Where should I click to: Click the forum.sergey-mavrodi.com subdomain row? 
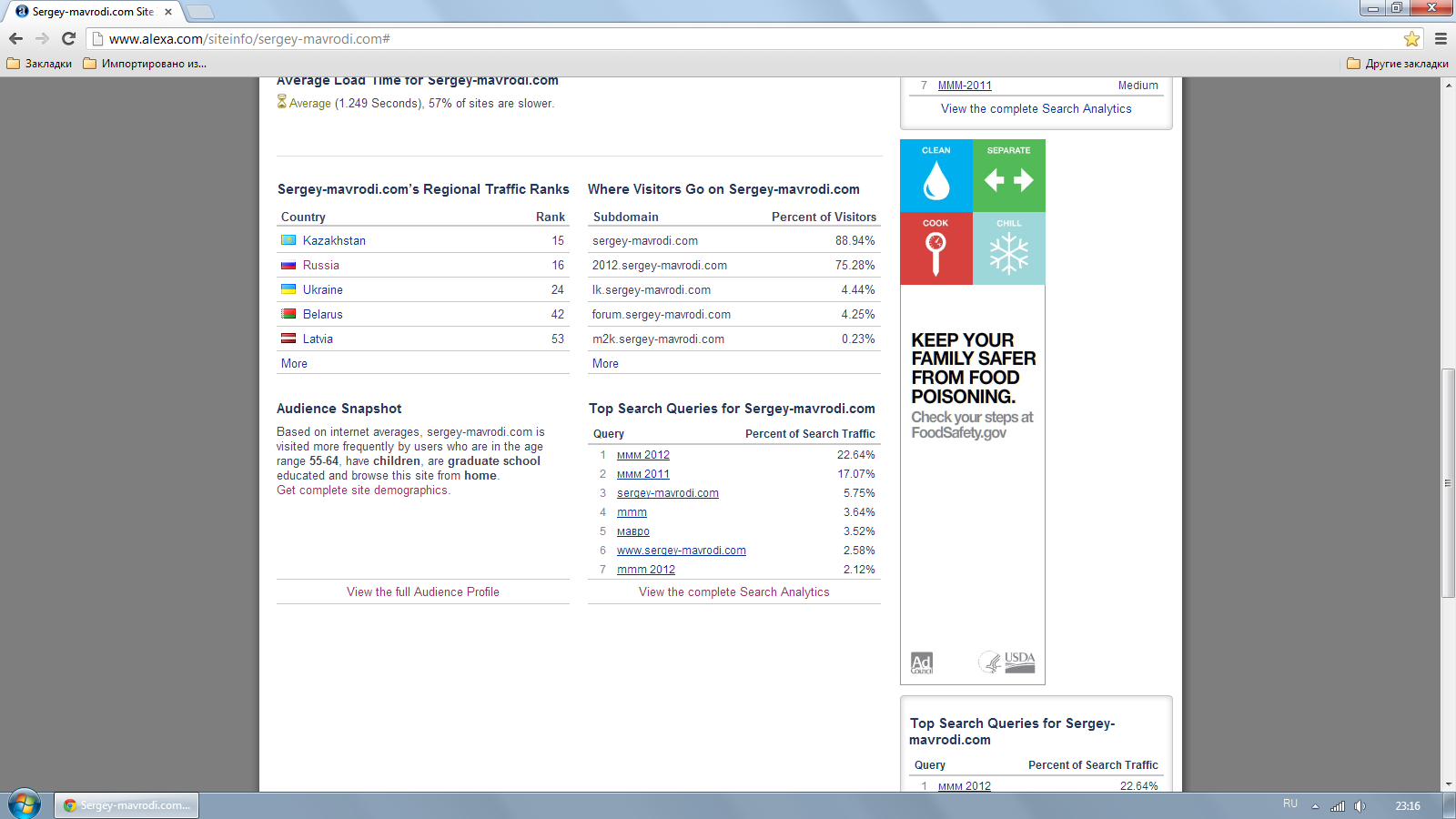734,314
